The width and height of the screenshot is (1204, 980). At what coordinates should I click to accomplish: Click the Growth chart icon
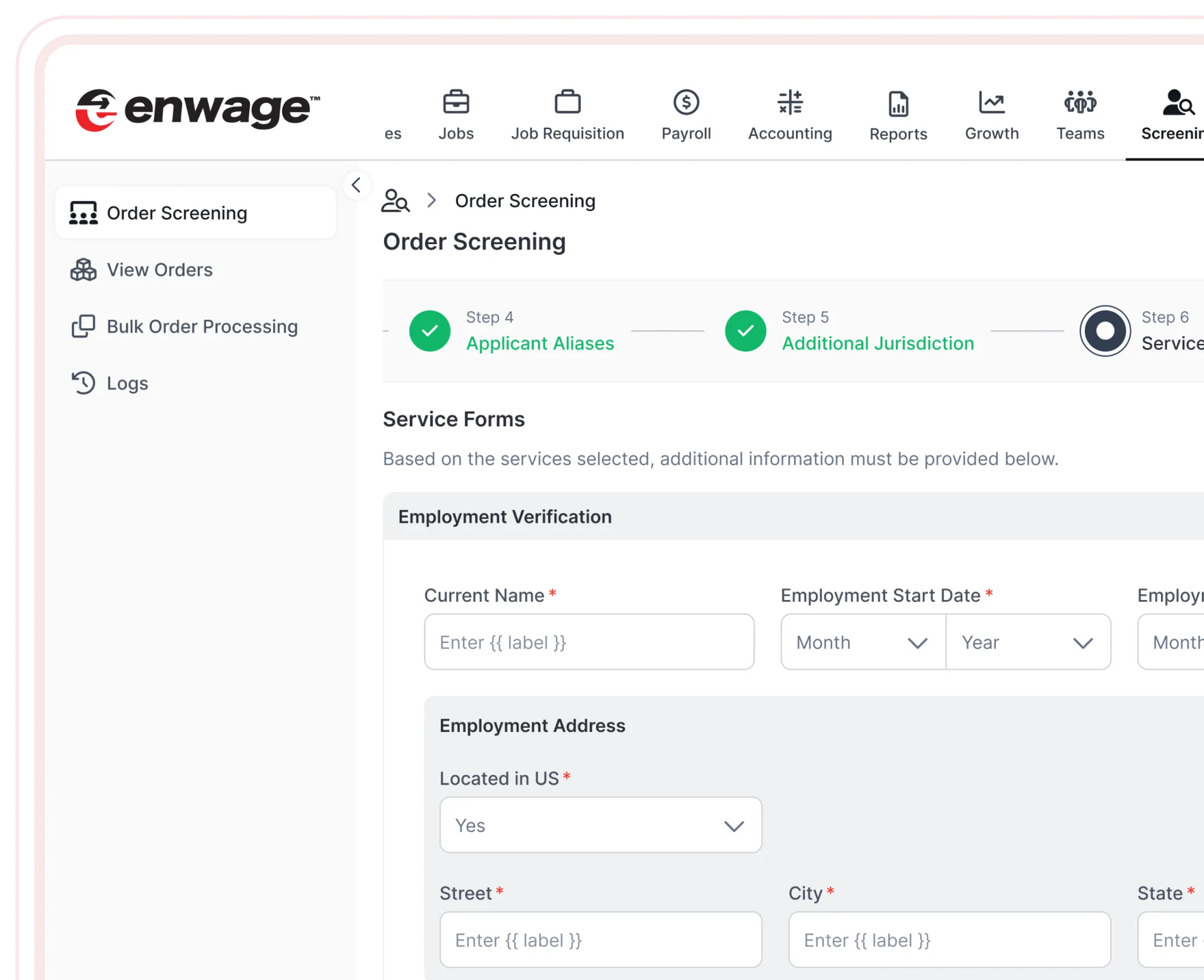[991, 103]
